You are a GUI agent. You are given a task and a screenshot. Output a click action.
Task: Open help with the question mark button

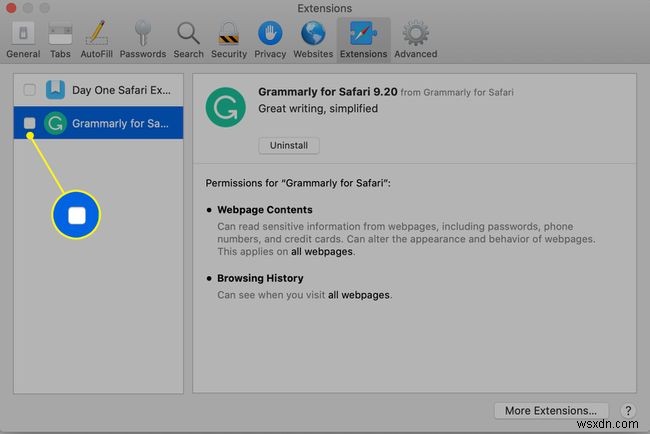coord(628,410)
